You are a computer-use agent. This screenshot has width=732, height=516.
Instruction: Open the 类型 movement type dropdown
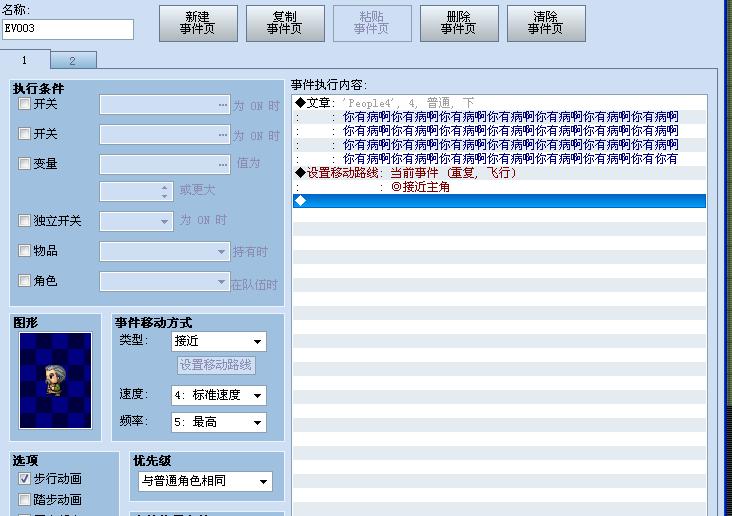(218, 341)
